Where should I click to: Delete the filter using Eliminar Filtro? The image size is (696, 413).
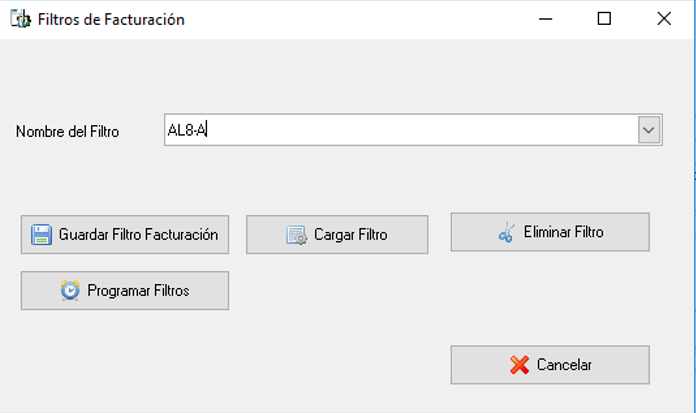coord(550,232)
